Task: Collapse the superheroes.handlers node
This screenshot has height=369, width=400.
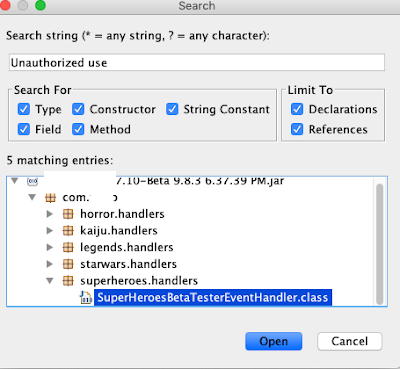Action: click(x=50, y=281)
